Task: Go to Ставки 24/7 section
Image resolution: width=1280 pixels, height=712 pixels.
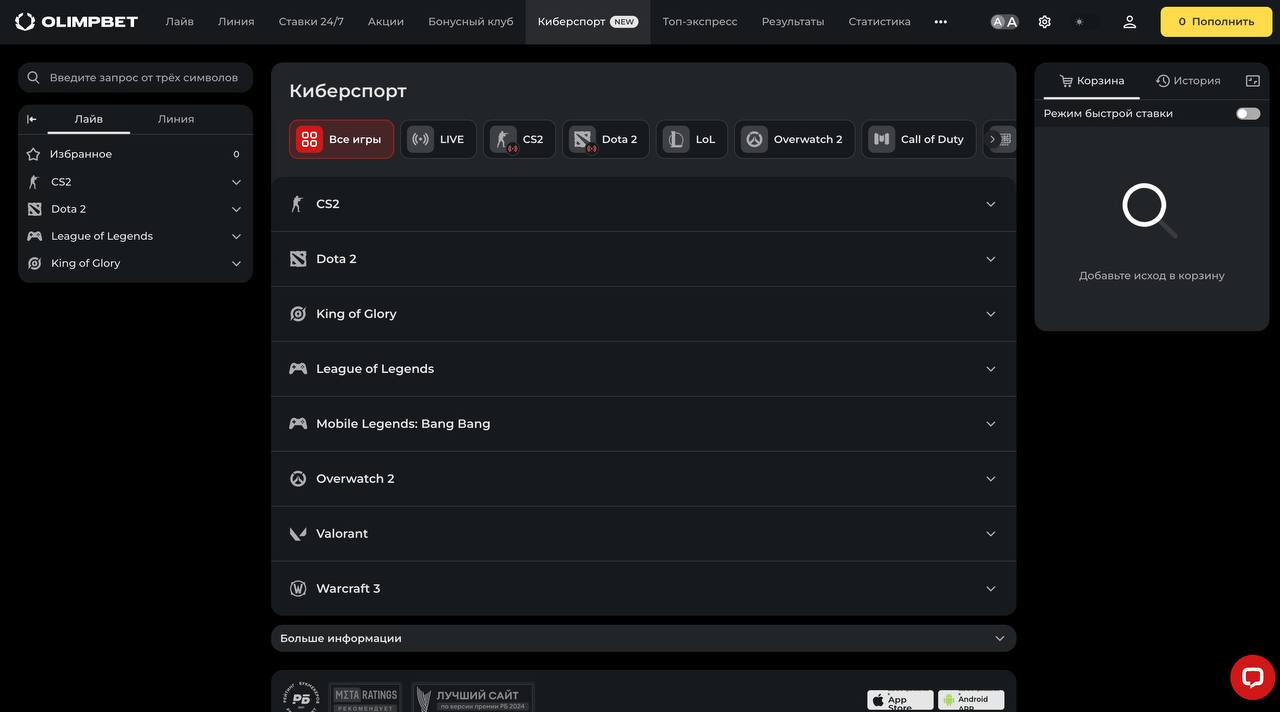Action: pos(311,21)
